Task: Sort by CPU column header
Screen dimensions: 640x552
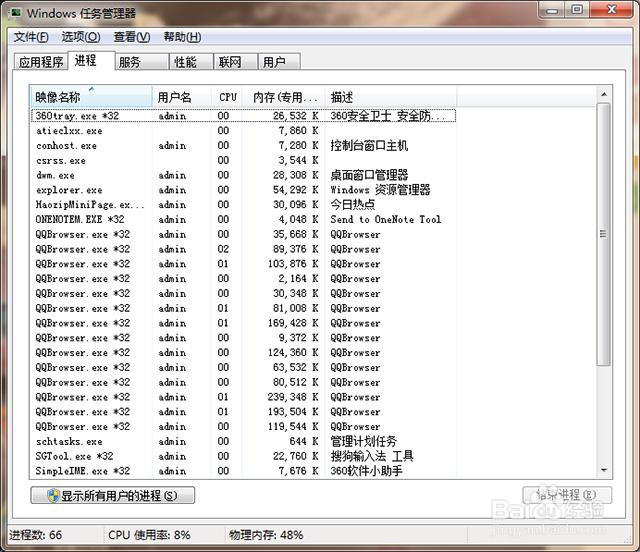Action: point(227,97)
